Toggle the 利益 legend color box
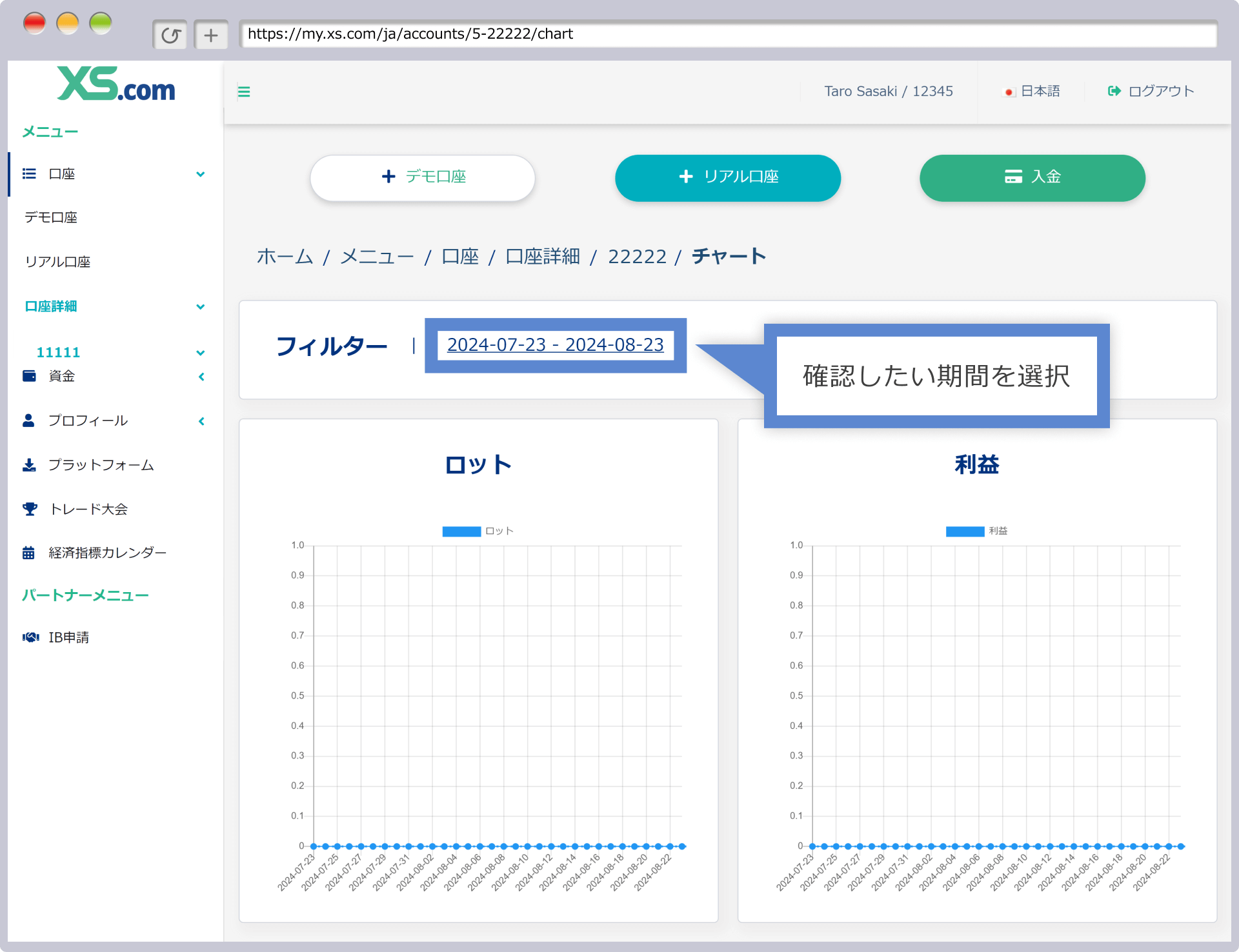Screen dimensions: 1239x952 965,531
